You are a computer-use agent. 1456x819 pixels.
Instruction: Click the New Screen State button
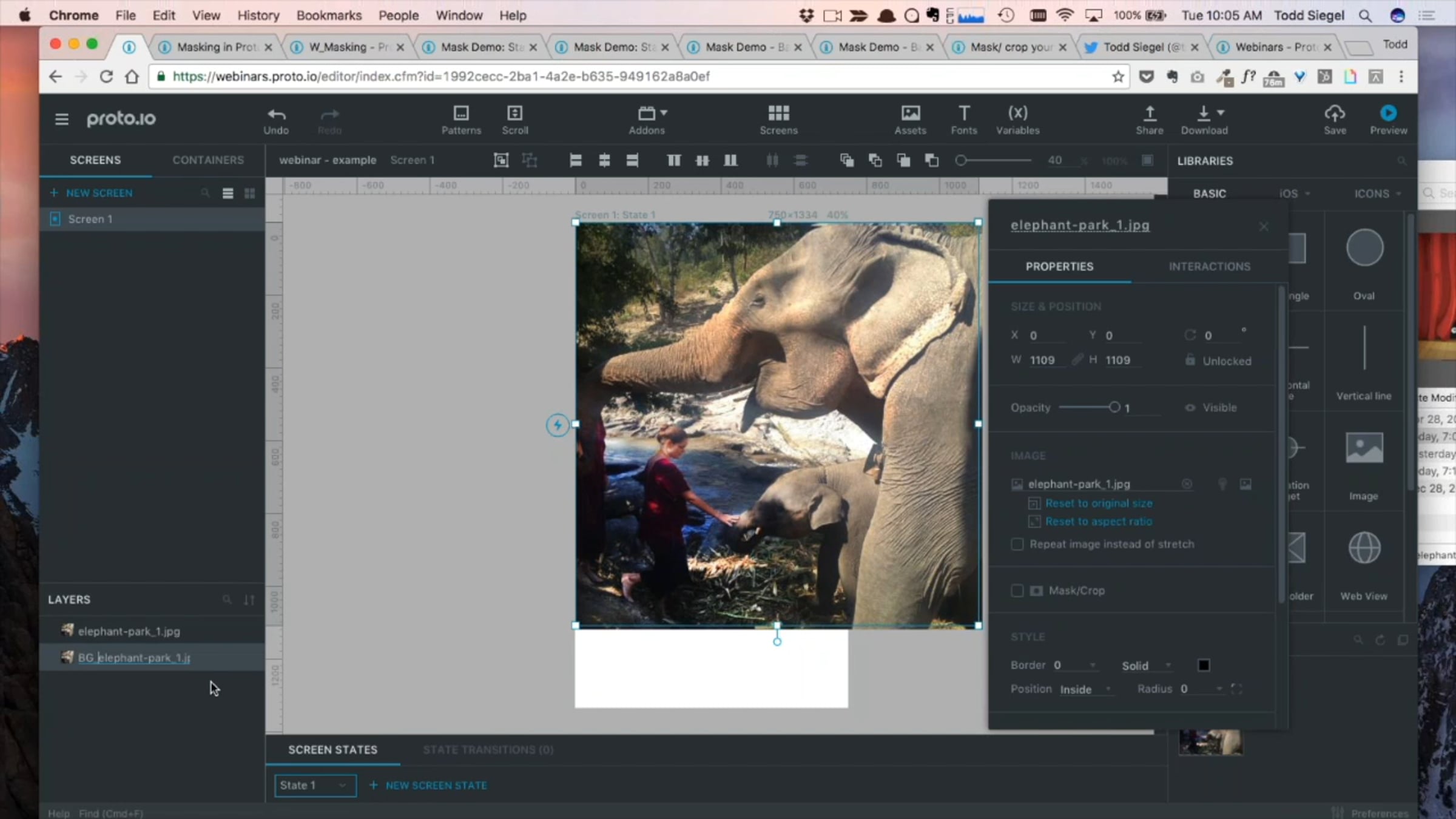click(428, 785)
